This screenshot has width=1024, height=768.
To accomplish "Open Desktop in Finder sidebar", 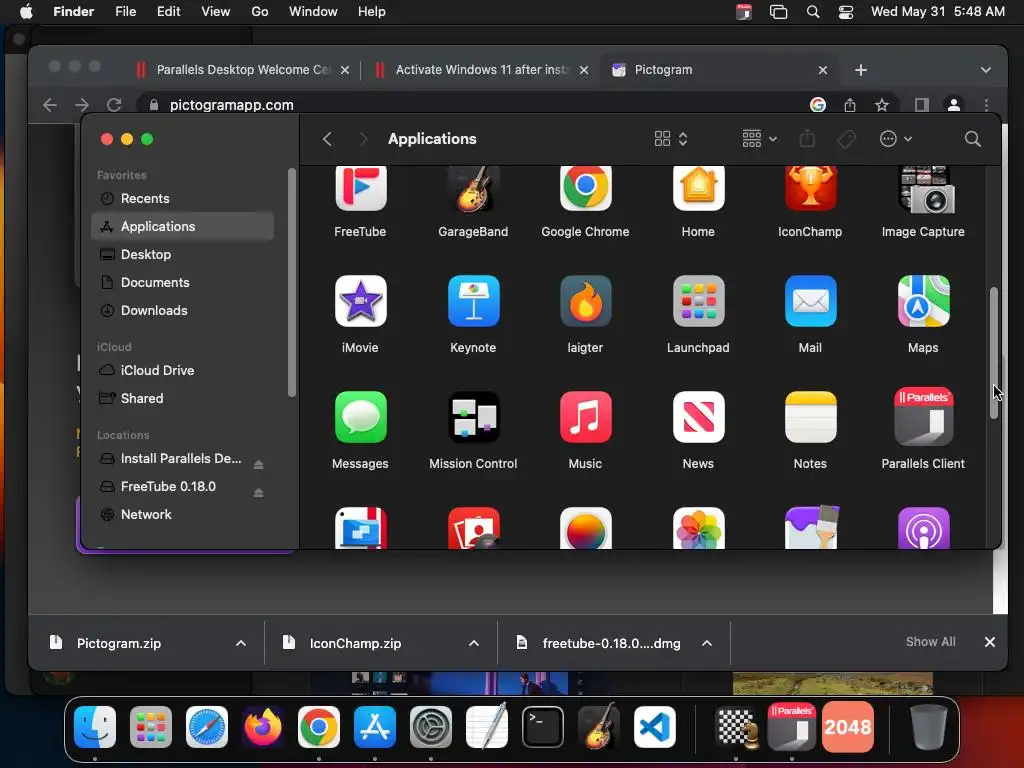I will pos(183,255).
